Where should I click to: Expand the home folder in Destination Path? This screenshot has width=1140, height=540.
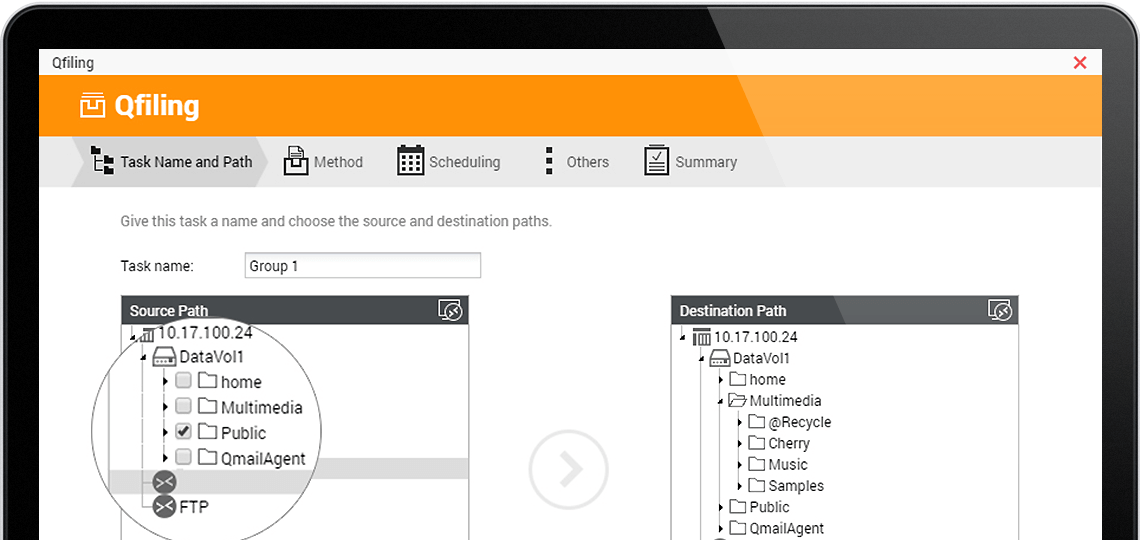[x=720, y=379]
